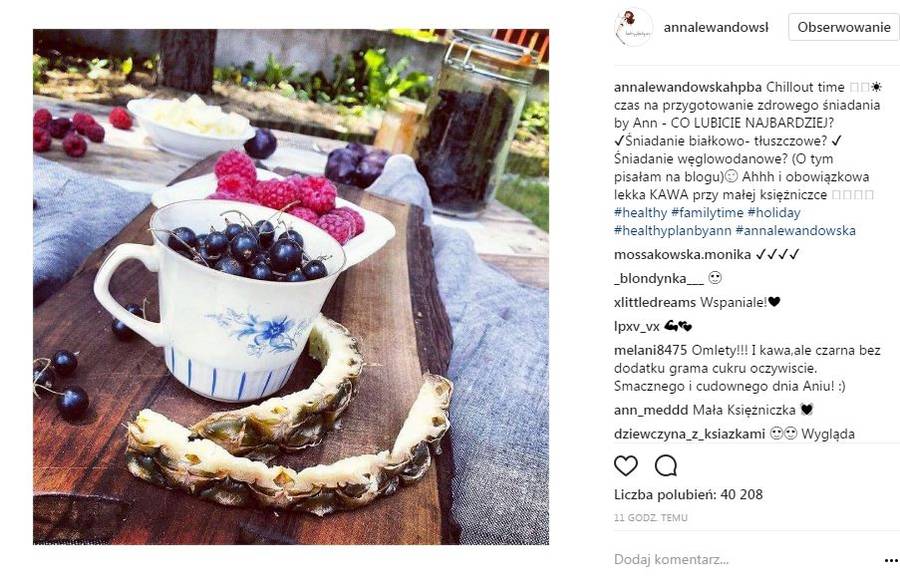View dziewczyna_z_ksiazkami profile
900x576 pixels.
pos(689,434)
